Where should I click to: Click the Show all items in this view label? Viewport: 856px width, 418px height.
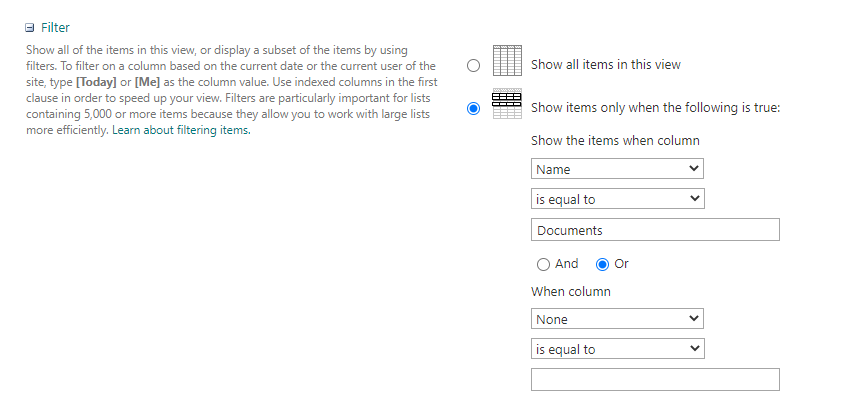605,65
